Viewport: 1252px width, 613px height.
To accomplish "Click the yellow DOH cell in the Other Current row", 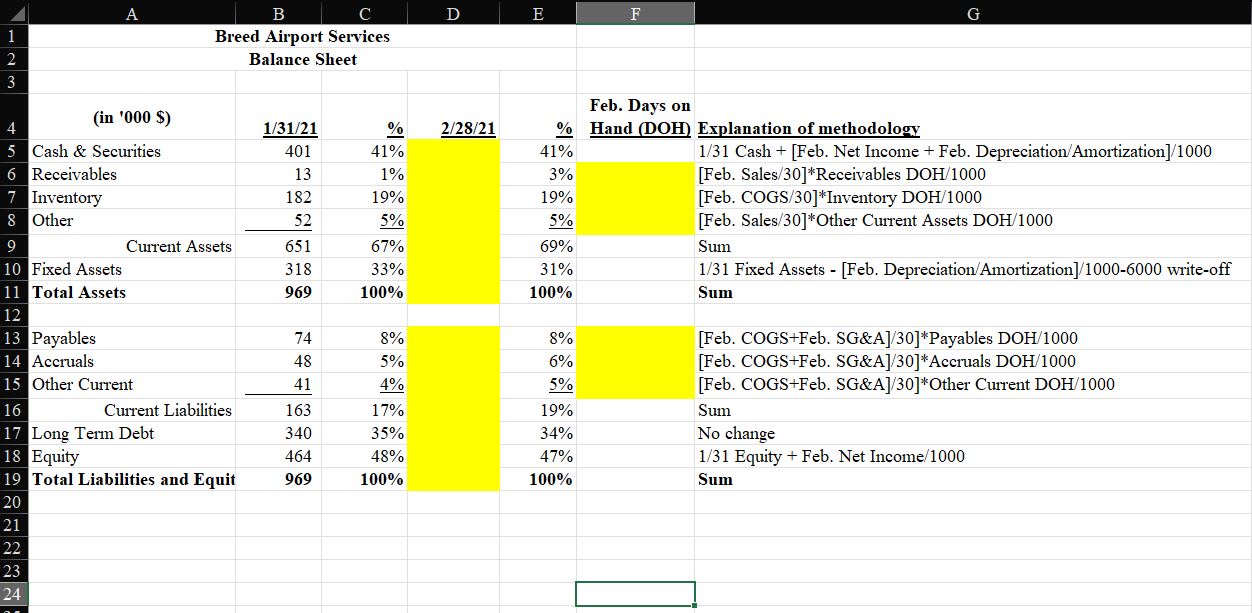I will pyautogui.click(x=635, y=384).
